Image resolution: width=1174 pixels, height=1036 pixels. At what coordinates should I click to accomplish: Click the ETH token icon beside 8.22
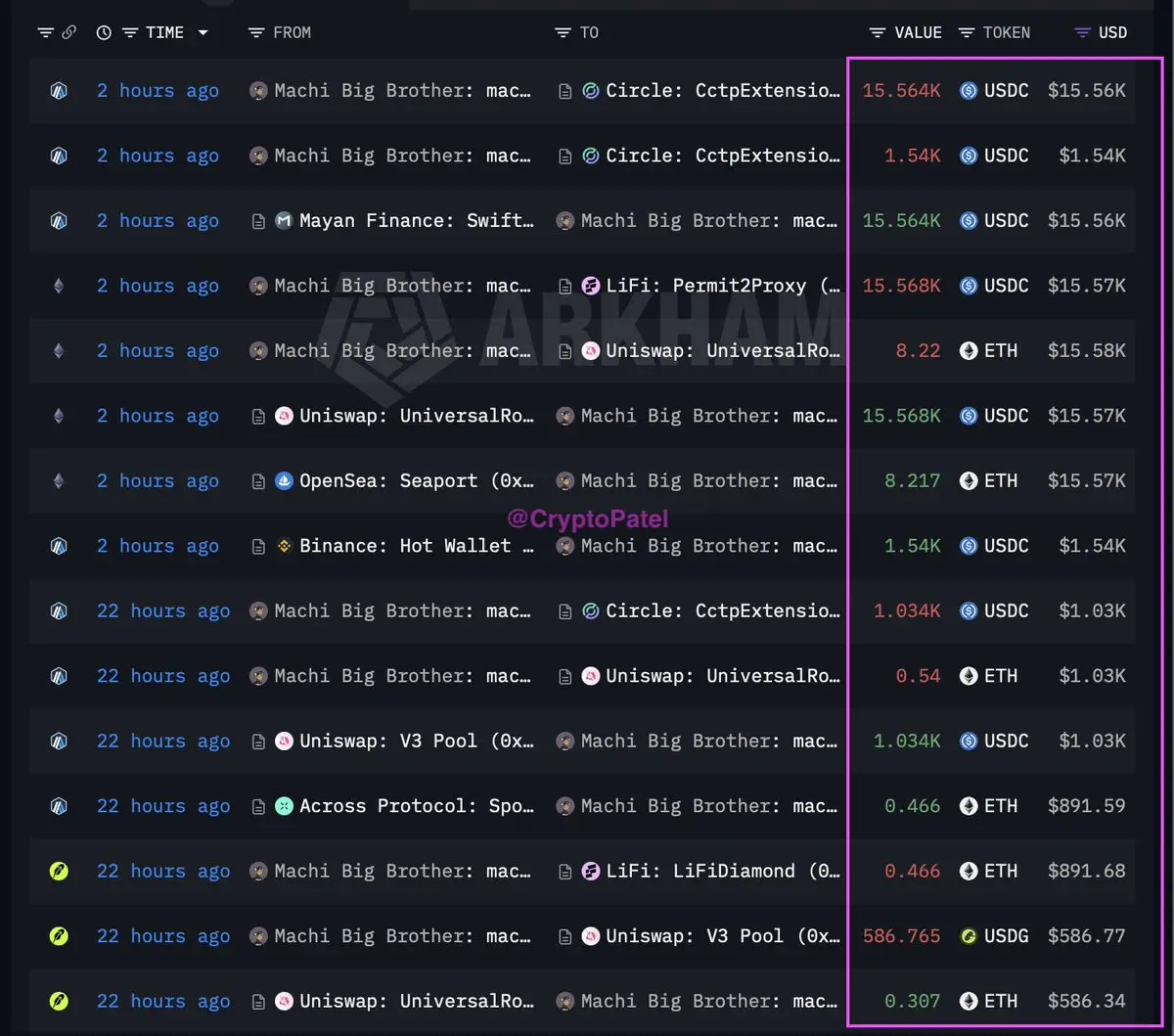(969, 351)
